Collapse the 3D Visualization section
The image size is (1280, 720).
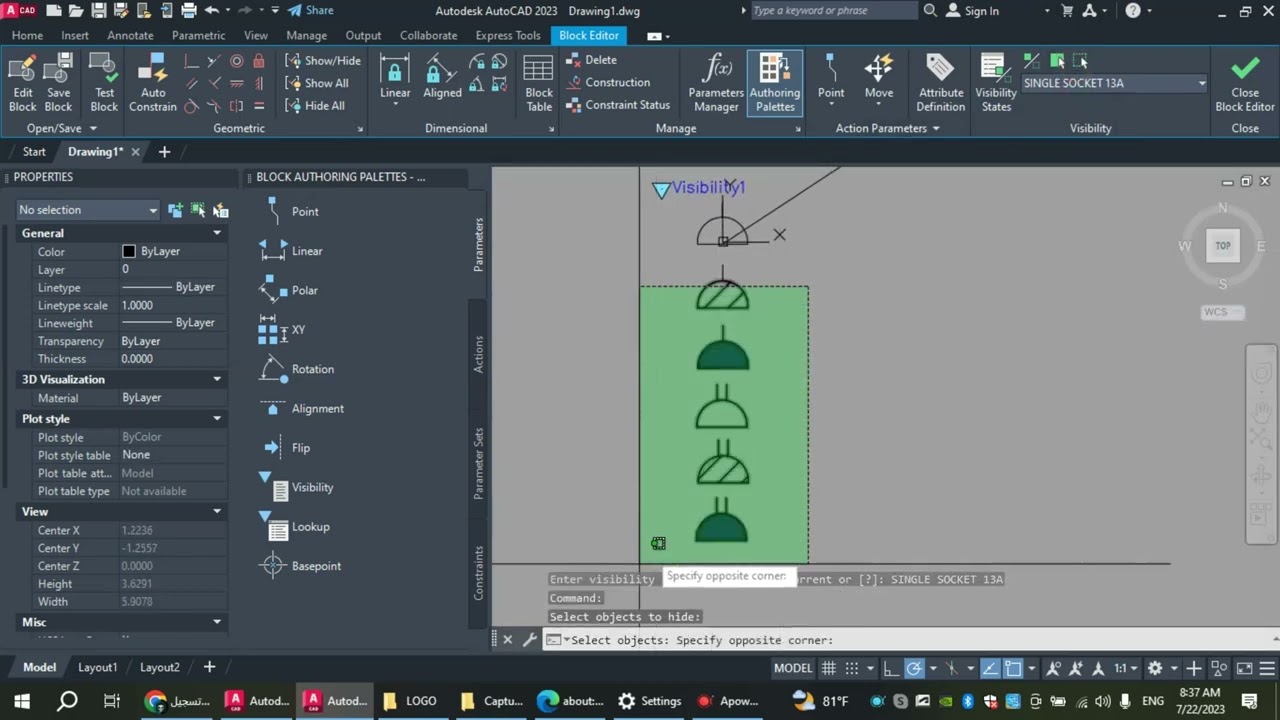pyautogui.click(x=217, y=379)
